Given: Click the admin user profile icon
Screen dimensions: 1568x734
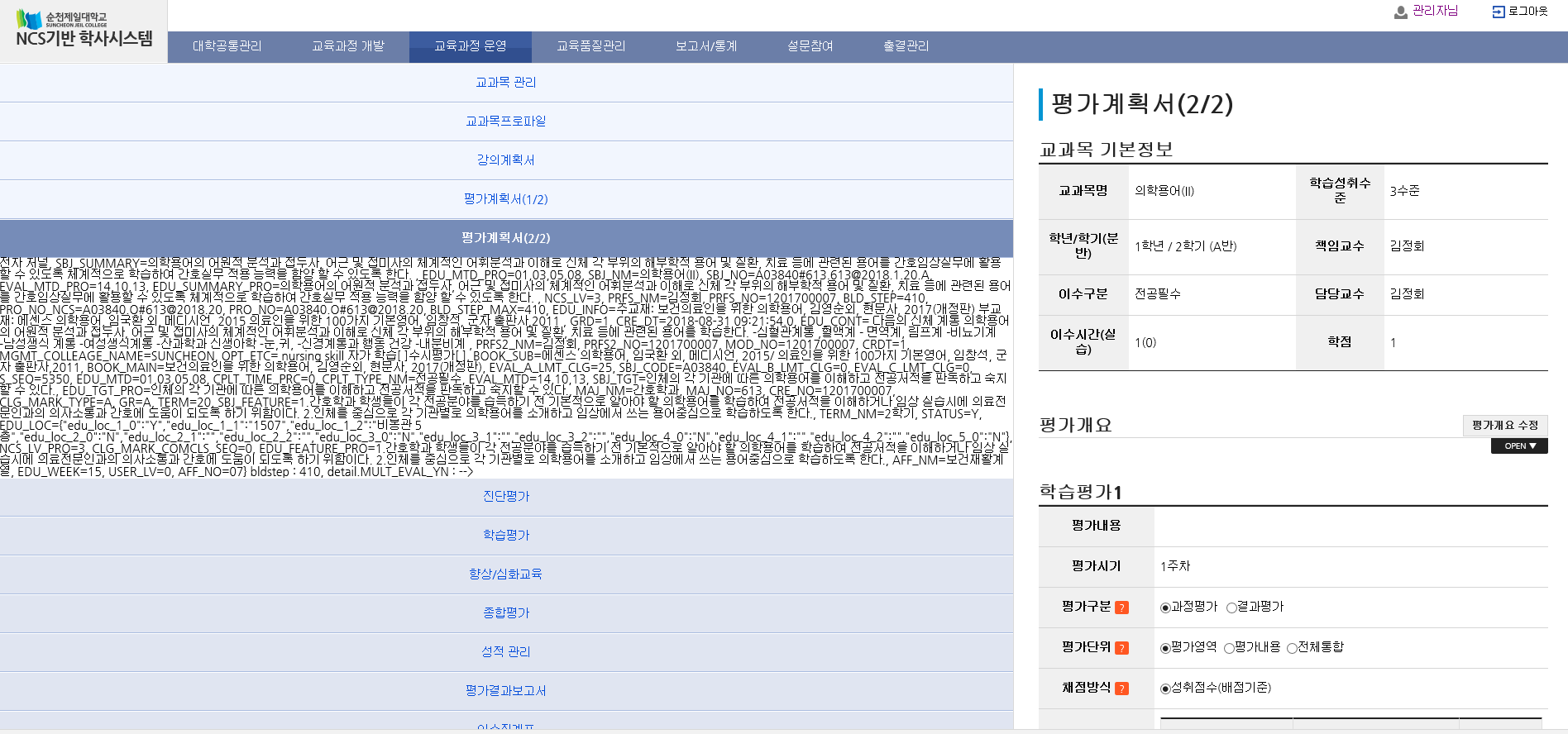Looking at the screenshot, I should pos(1400,12).
